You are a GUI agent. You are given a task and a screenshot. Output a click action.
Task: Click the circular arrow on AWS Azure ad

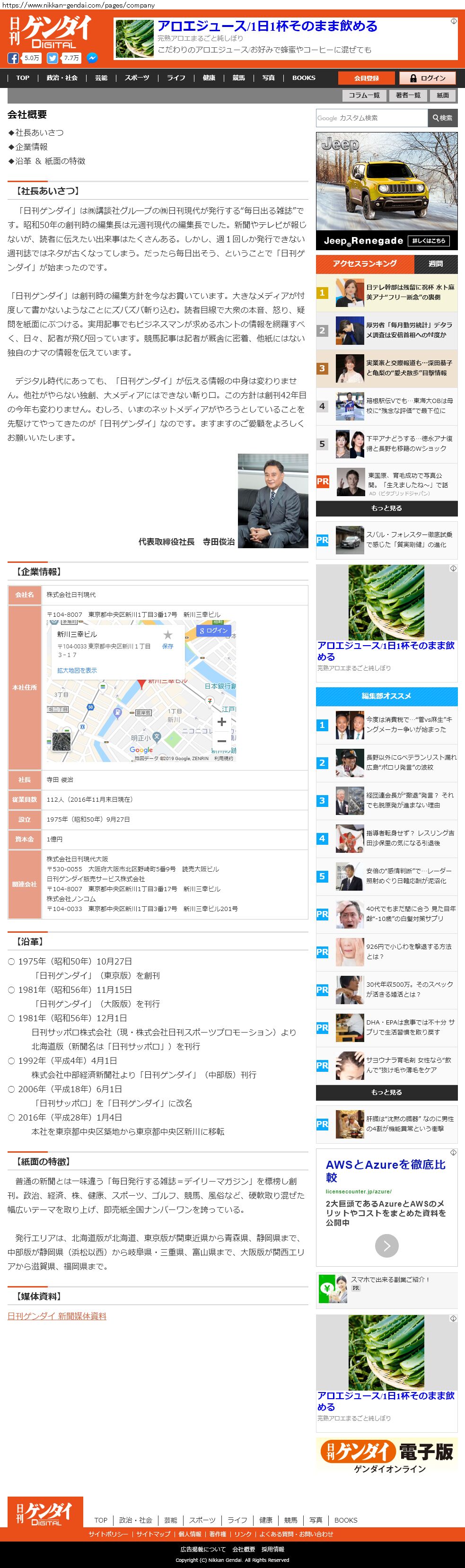tap(386, 1246)
